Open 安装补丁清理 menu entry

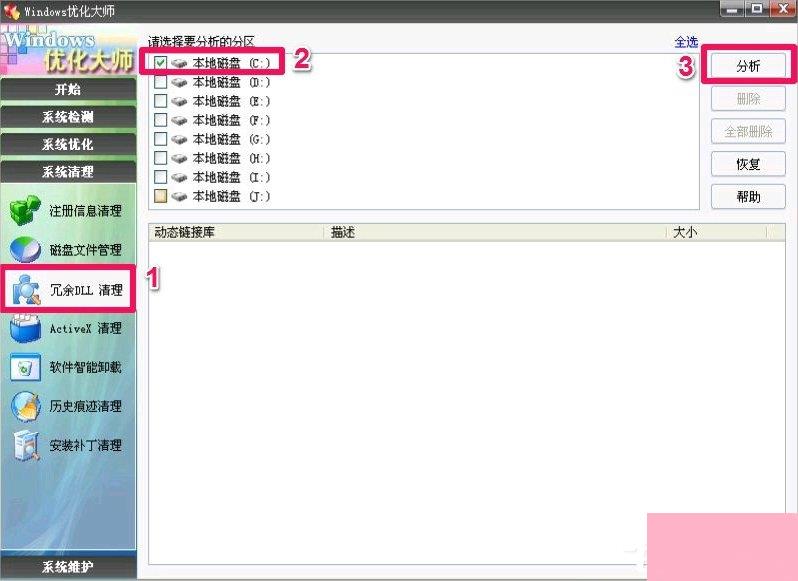(86, 445)
